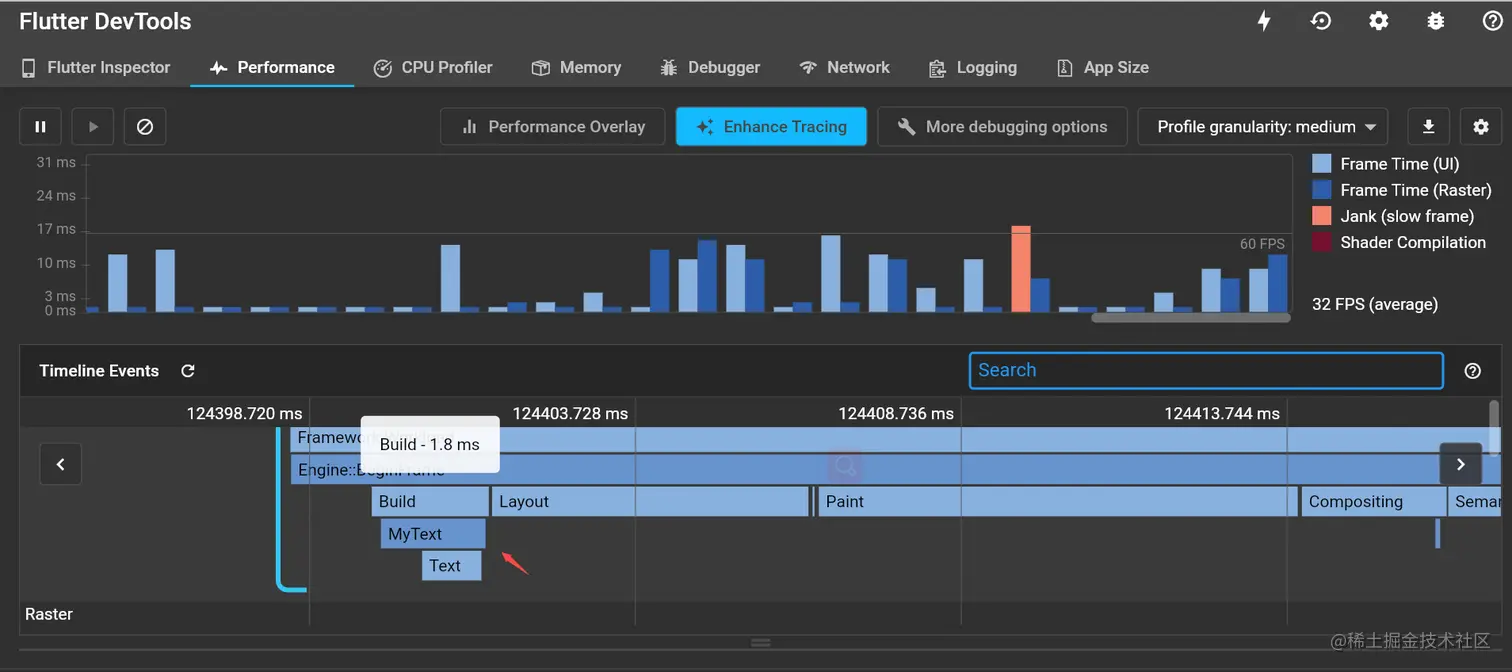Open the Memory tab
Image resolution: width=1512 pixels, height=672 pixels.
[x=576, y=67]
